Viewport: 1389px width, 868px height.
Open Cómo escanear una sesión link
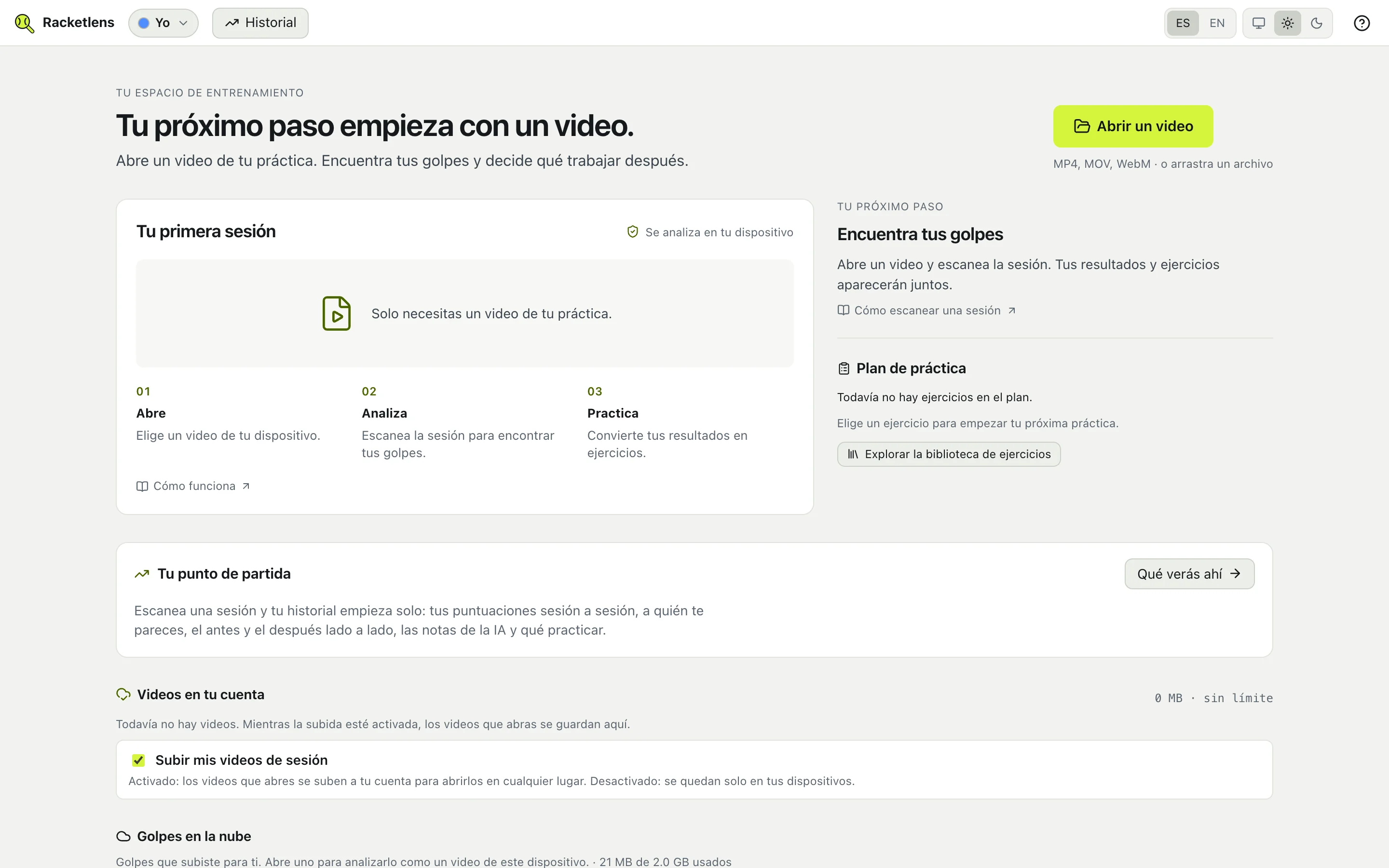point(926,311)
